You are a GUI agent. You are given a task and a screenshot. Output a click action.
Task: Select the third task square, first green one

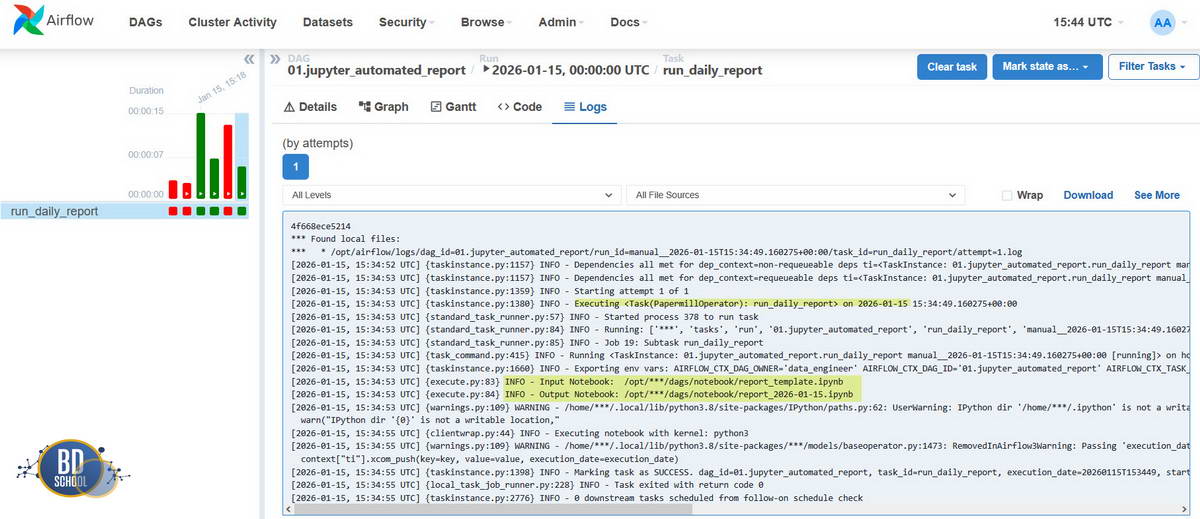coord(200,211)
